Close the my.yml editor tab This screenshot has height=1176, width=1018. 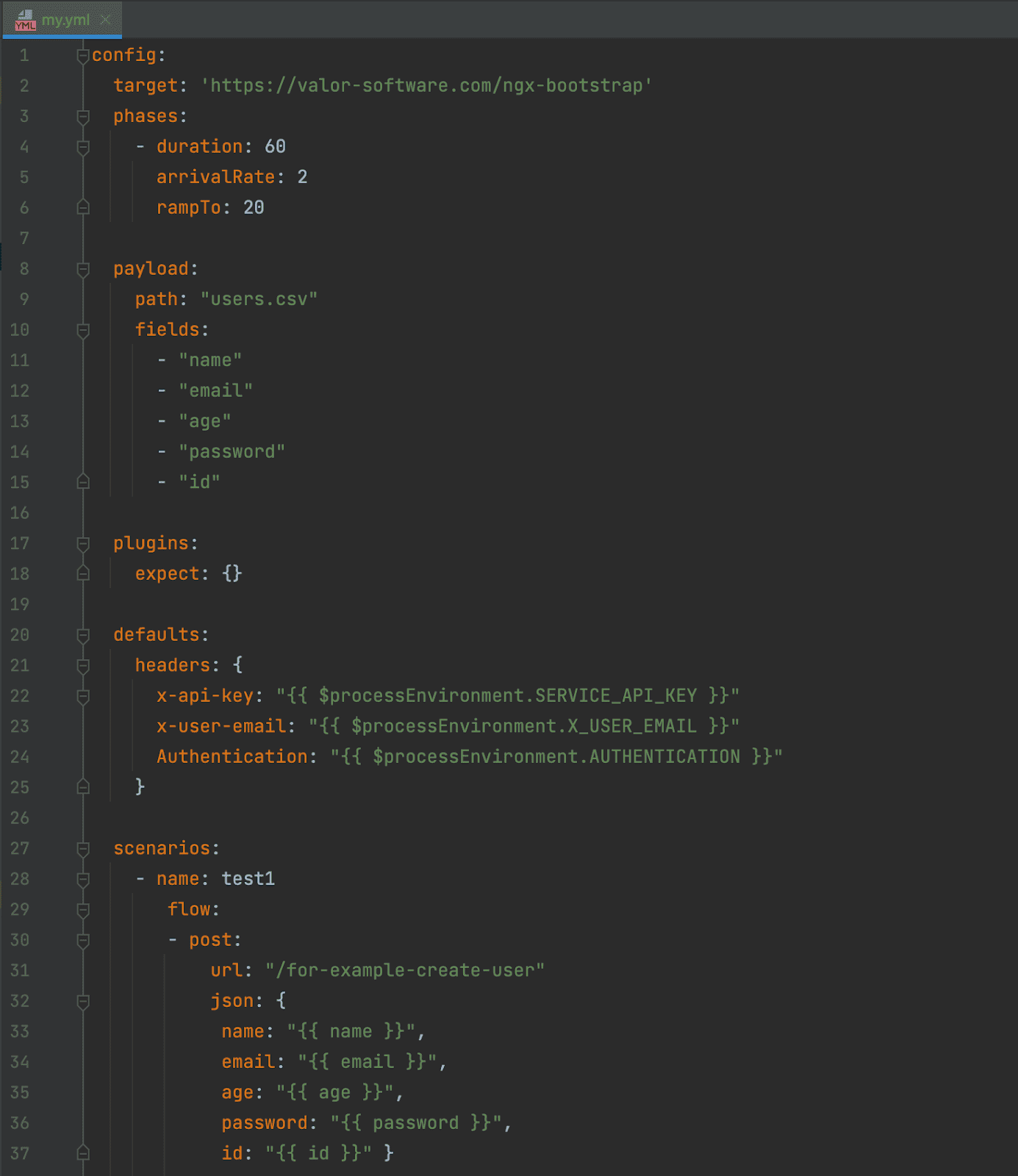106,20
